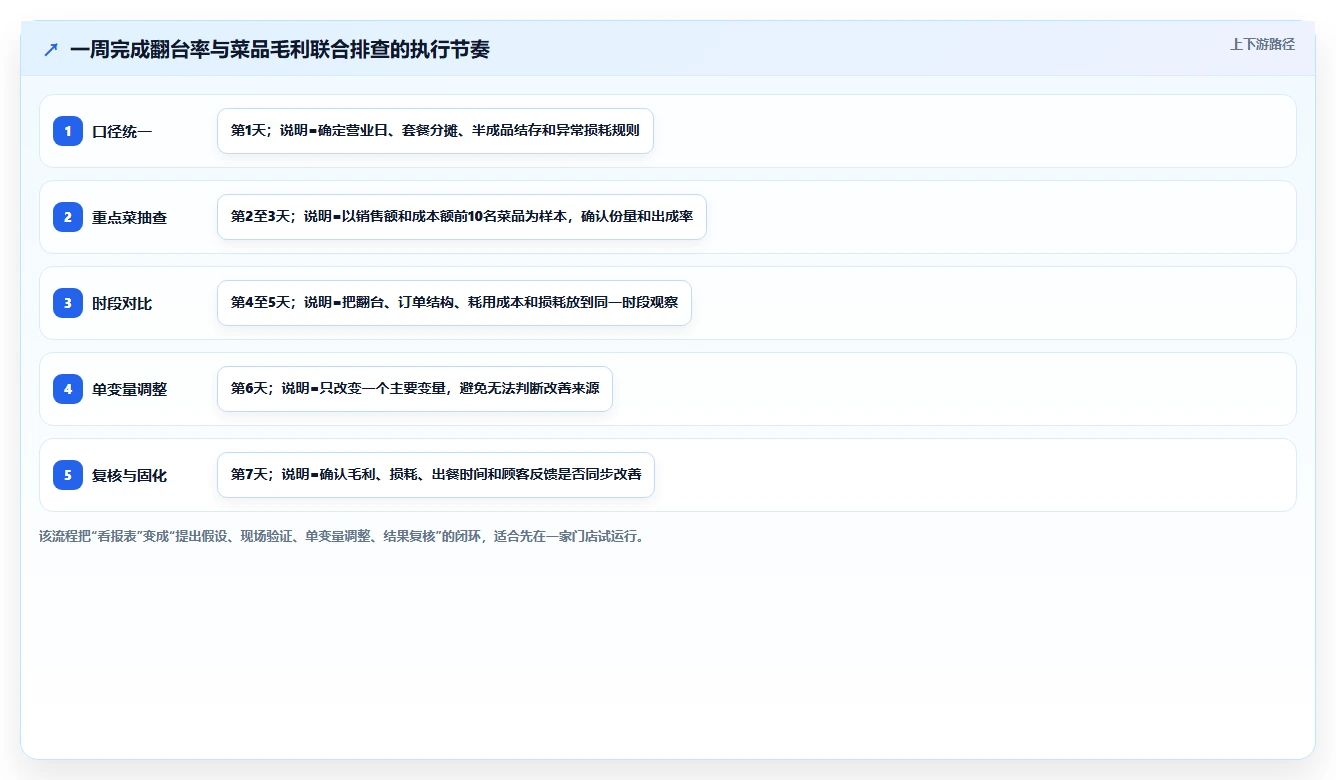Viewport: 1336px width, 780px height.
Task: Select the 重点菜抽查 step label
Action: pos(130,218)
